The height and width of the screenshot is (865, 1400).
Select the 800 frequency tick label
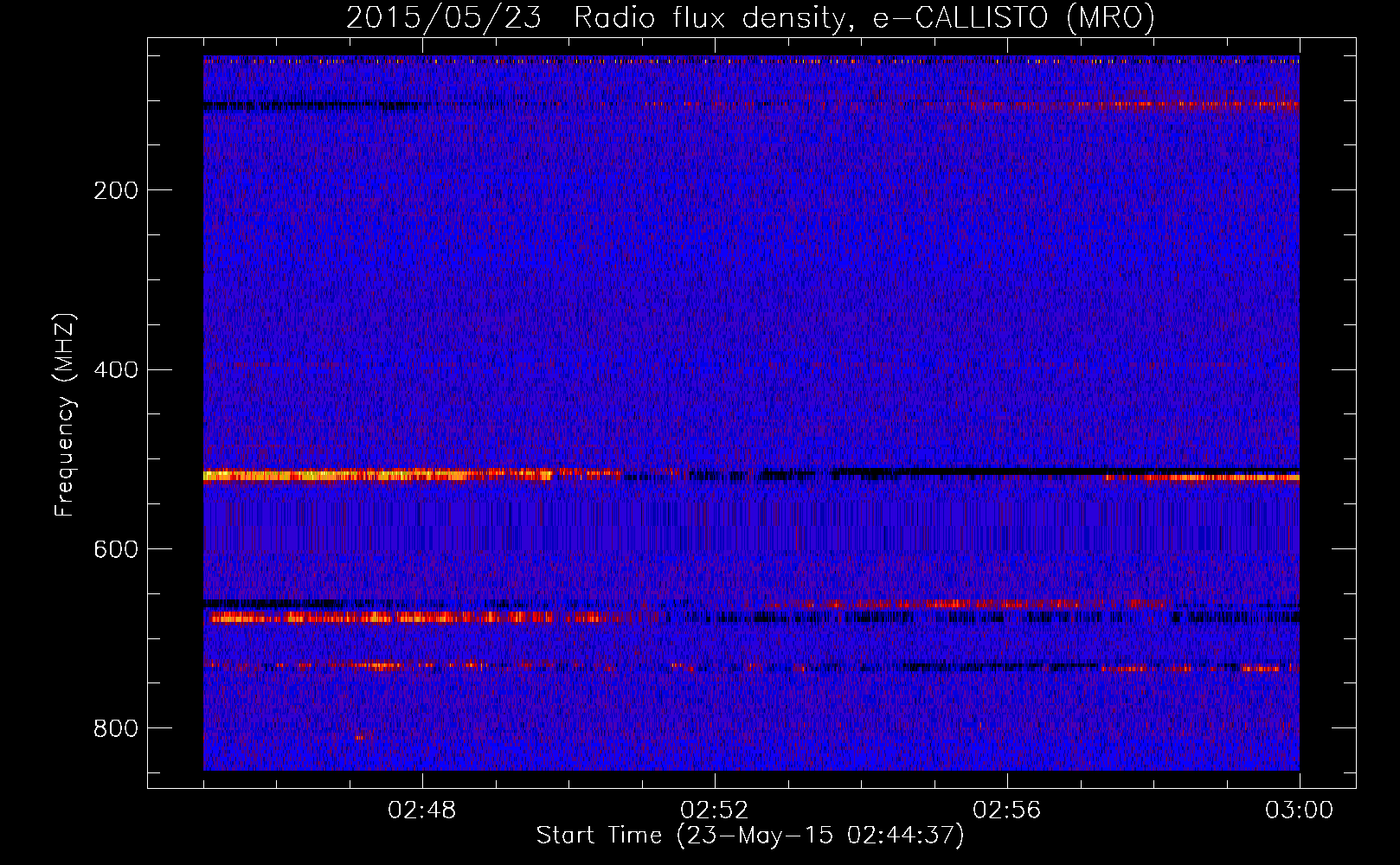(116, 729)
